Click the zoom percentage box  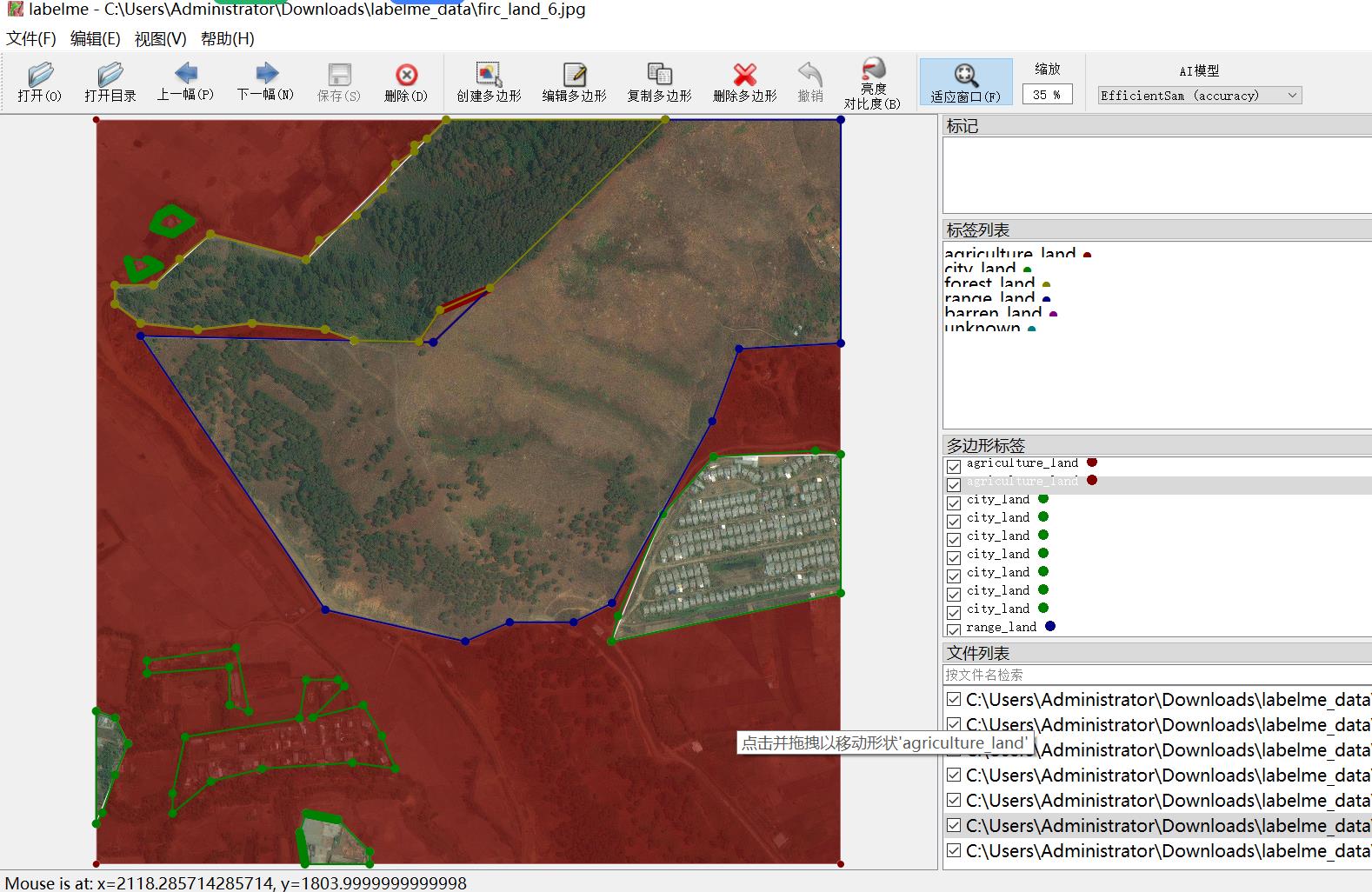(x=1047, y=95)
